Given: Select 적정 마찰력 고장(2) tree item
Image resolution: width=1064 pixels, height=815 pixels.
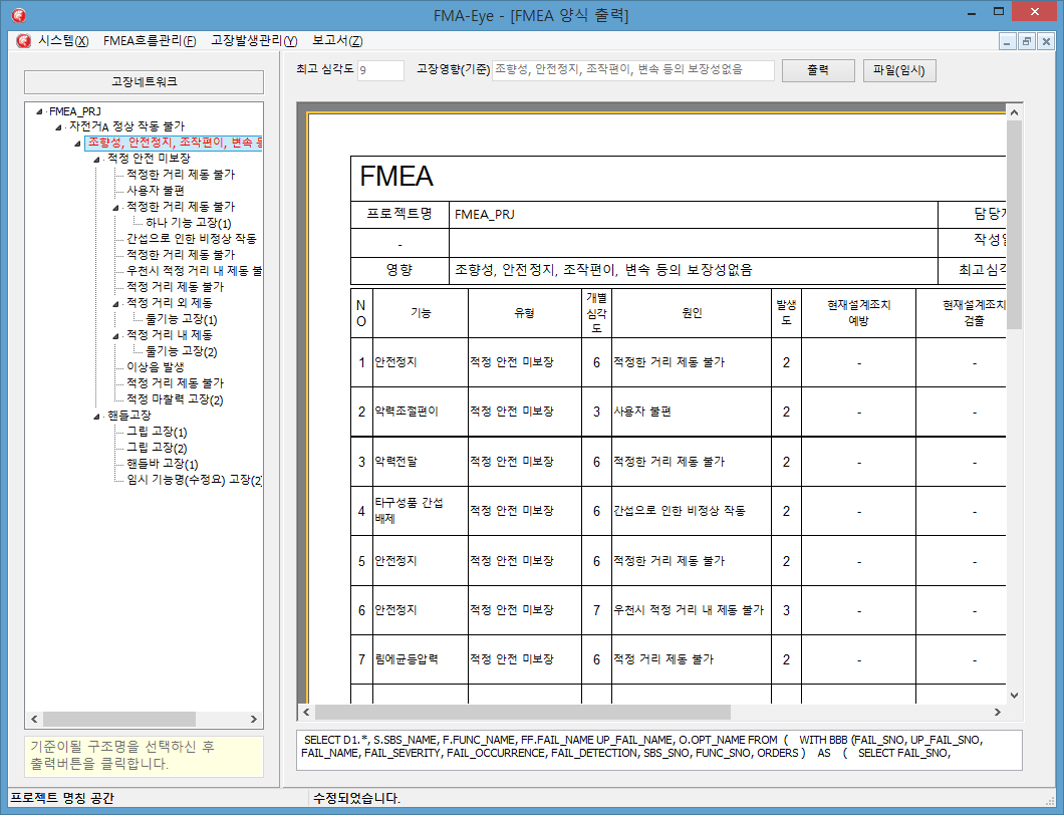Looking at the screenshot, I should (174, 399).
